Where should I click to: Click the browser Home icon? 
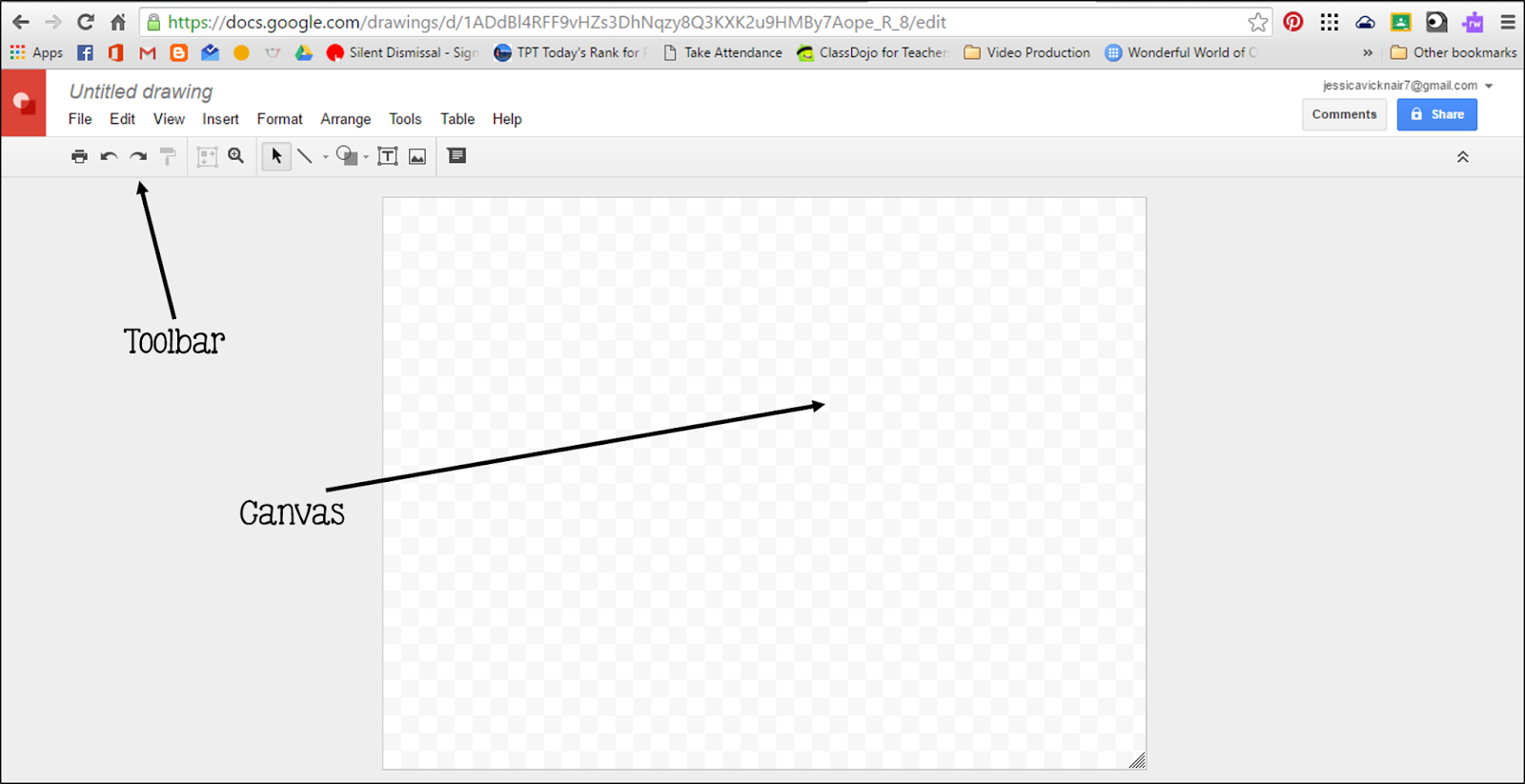118,22
